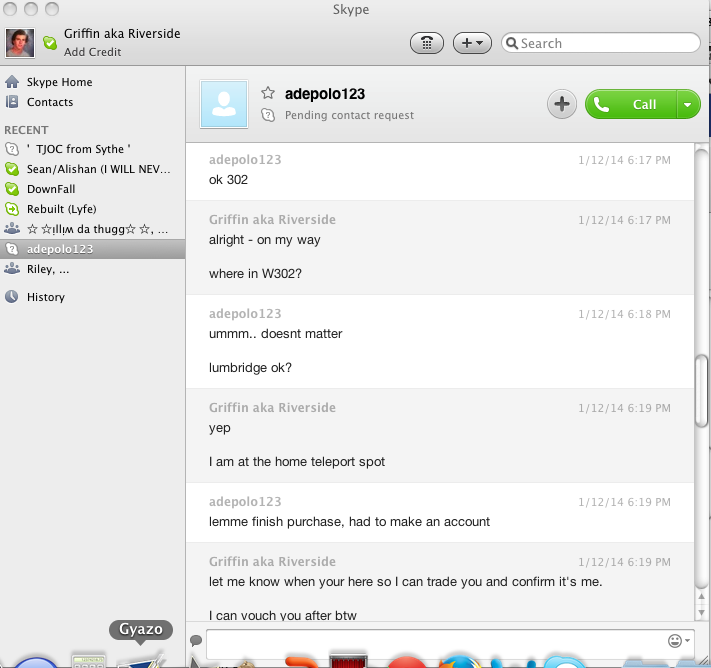Click the 'where in W302?' message

255,274
